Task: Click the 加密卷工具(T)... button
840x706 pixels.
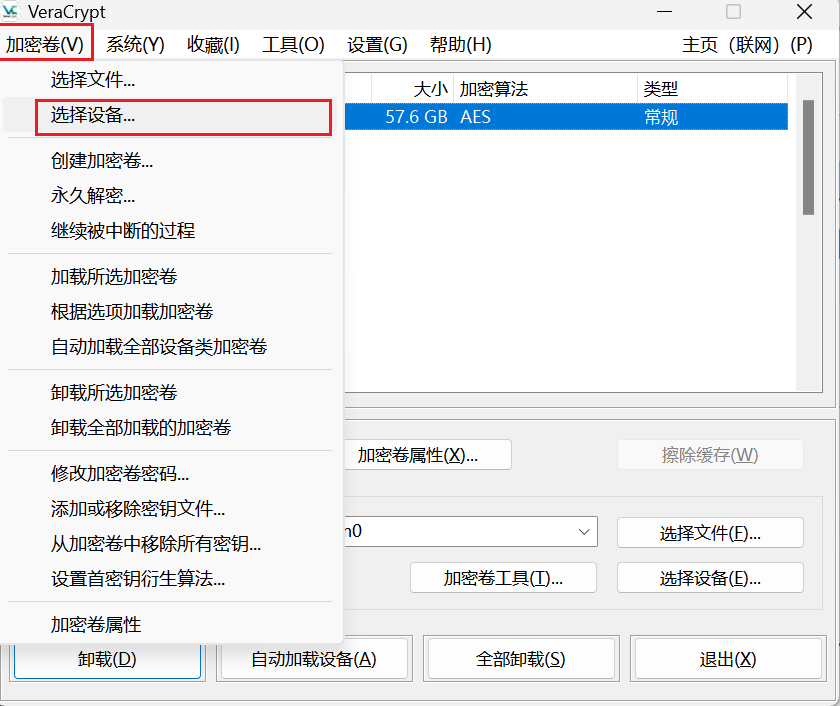Action: click(503, 578)
